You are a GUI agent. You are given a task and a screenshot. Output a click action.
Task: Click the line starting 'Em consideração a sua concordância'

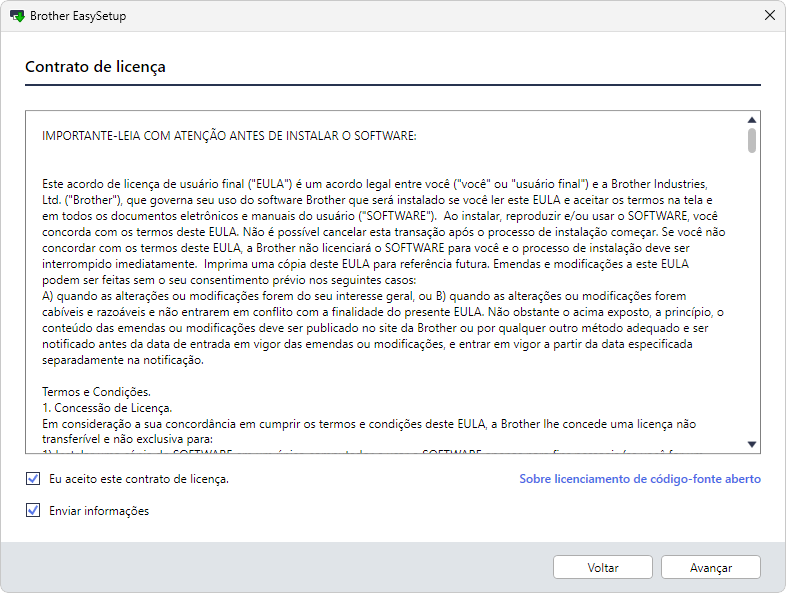(369, 424)
